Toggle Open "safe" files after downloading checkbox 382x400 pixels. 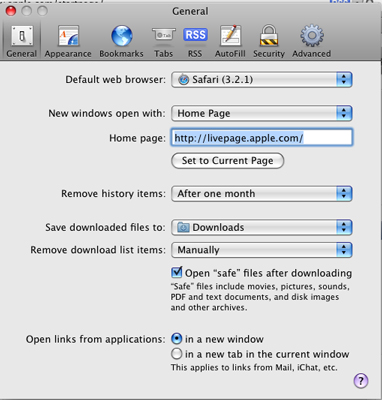tap(177, 273)
